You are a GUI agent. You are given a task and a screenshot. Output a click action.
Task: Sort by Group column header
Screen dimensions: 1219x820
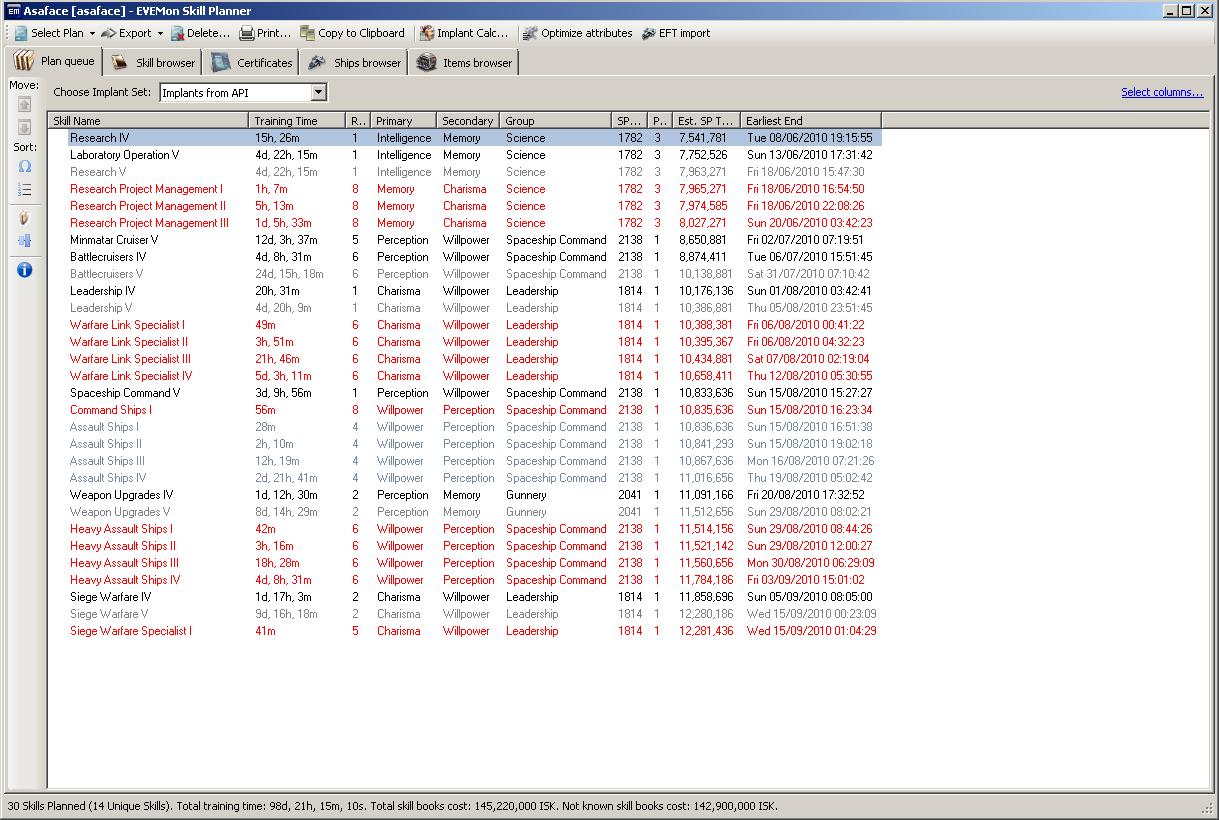556,120
